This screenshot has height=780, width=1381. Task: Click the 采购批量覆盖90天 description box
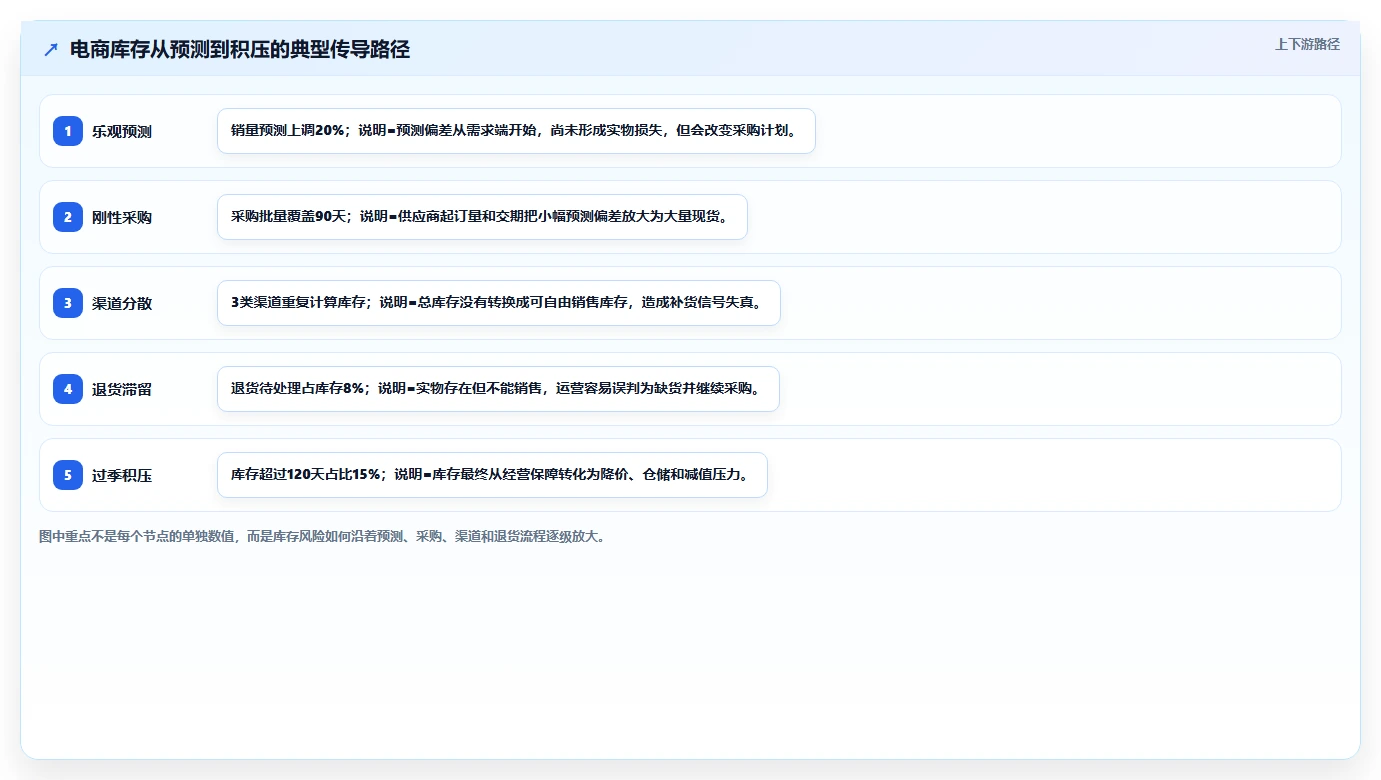[482, 217]
